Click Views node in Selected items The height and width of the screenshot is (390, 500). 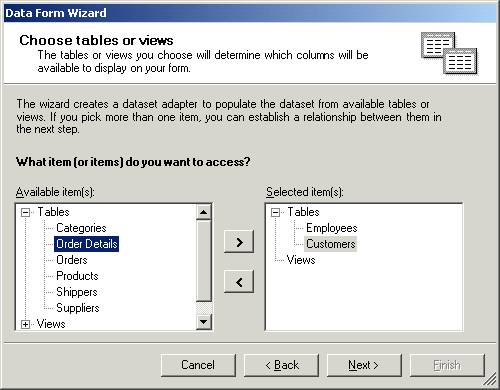point(301,260)
